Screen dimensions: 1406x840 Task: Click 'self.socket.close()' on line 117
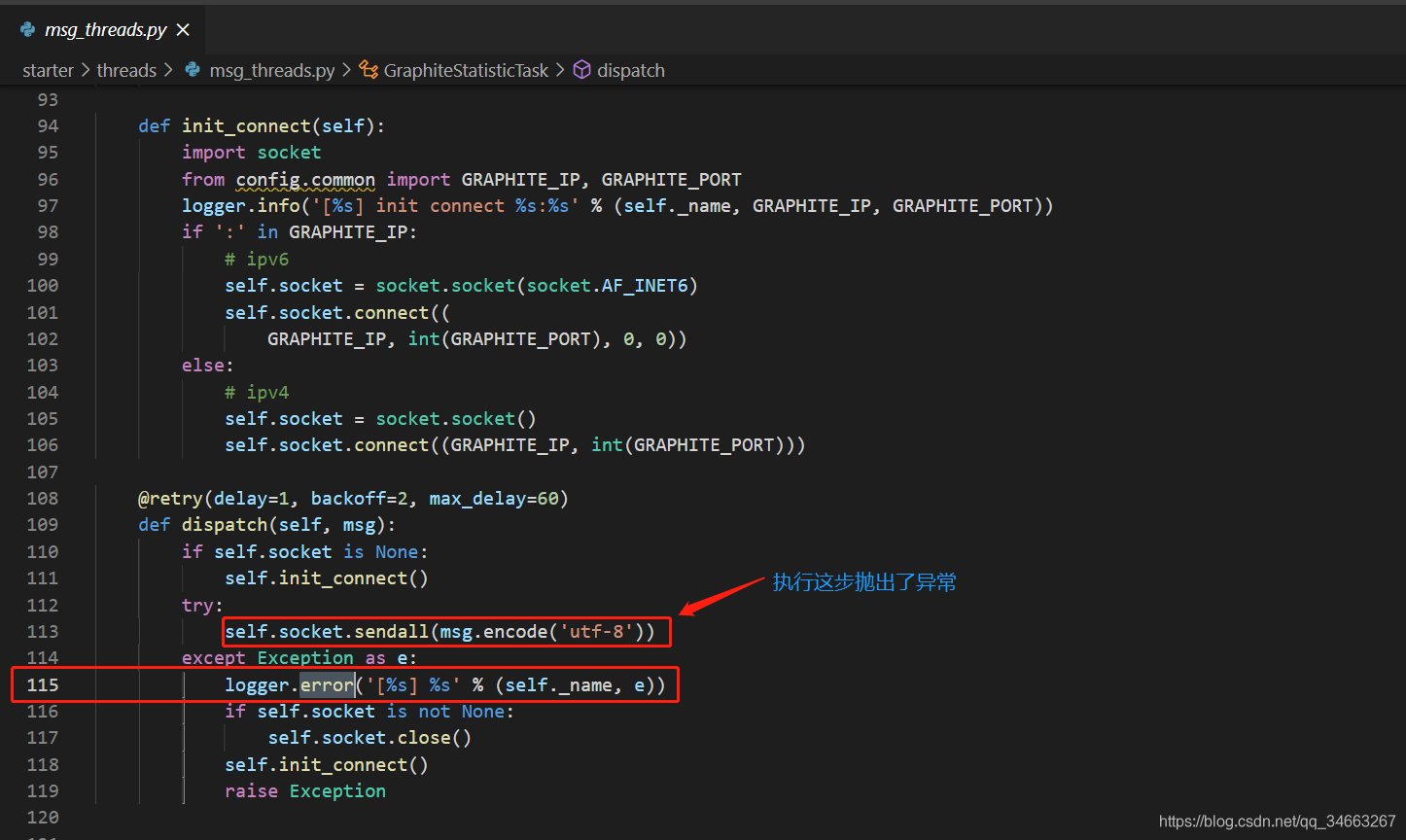pyautogui.click(x=369, y=738)
